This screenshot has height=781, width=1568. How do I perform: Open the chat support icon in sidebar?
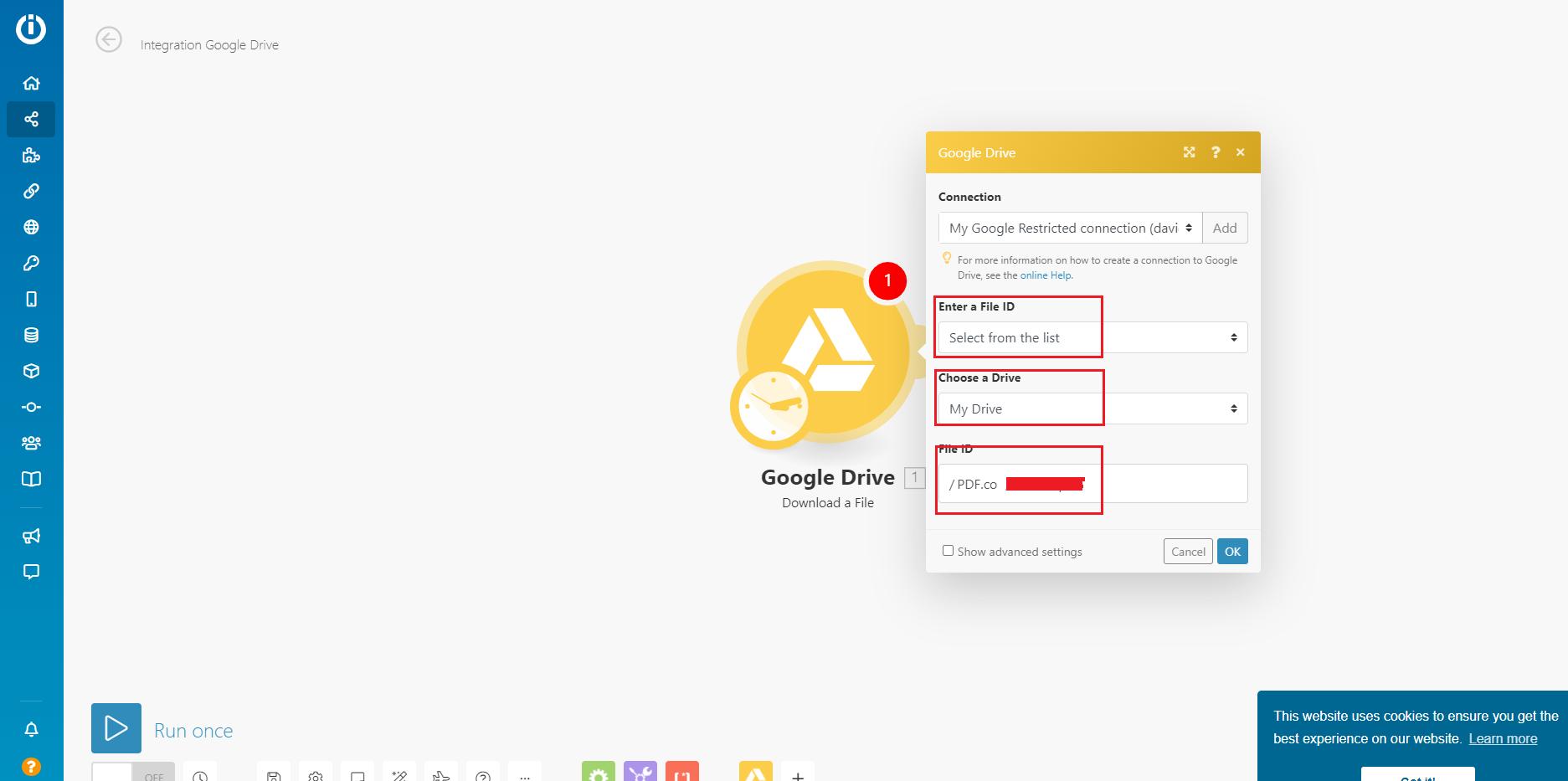coord(31,572)
